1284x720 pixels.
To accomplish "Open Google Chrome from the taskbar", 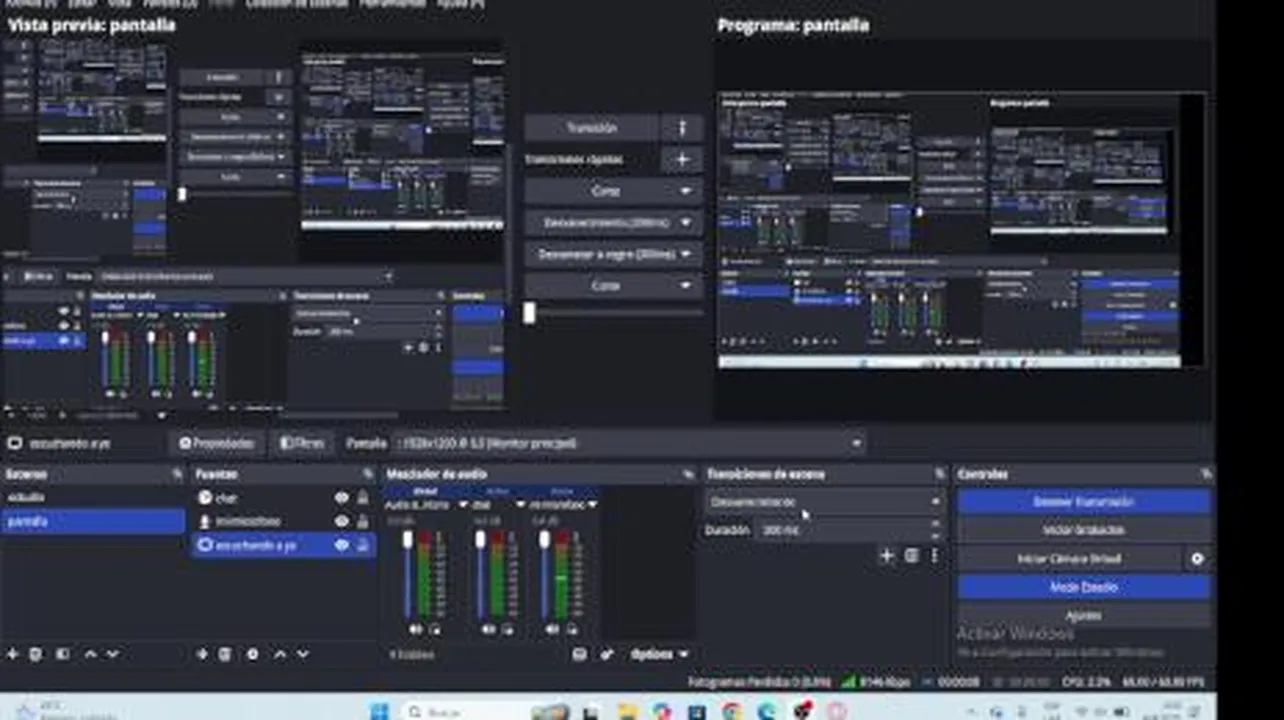I will point(732,711).
